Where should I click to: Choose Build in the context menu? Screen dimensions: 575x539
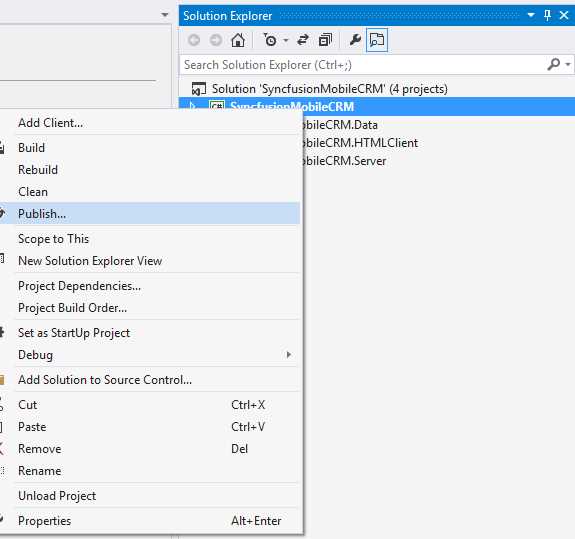150,148
